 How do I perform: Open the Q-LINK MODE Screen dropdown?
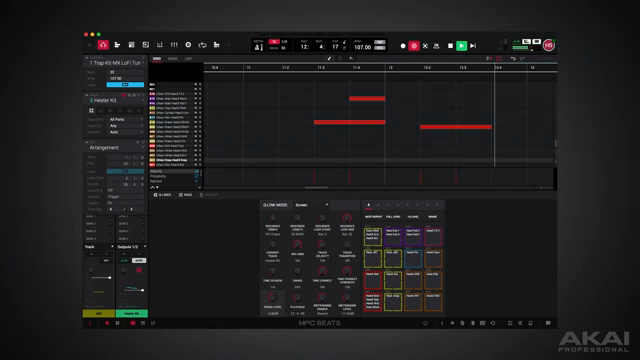click(x=311, y=205)
